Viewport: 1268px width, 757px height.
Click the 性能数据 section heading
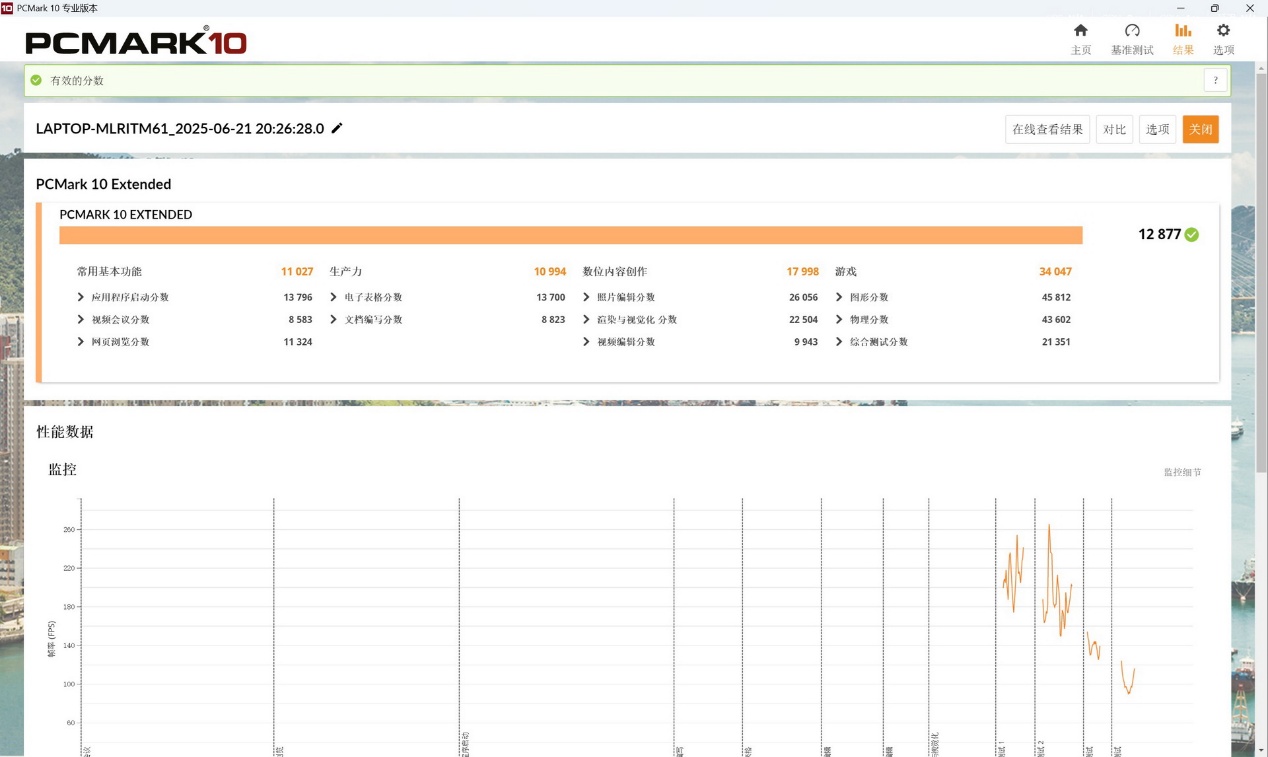65,432
